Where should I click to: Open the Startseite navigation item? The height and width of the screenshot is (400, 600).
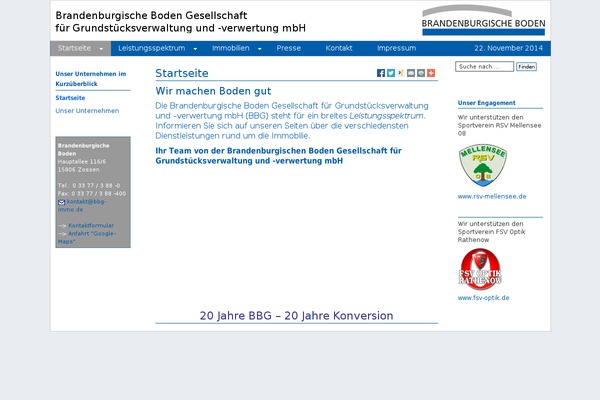(74, 48)
